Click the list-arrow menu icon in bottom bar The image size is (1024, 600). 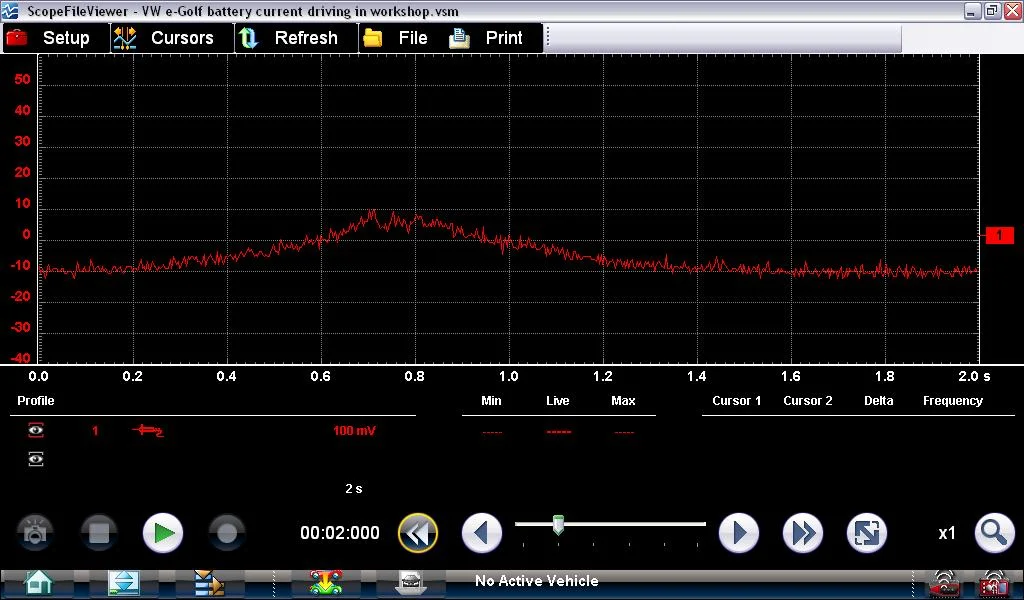[x=209, y=582]
